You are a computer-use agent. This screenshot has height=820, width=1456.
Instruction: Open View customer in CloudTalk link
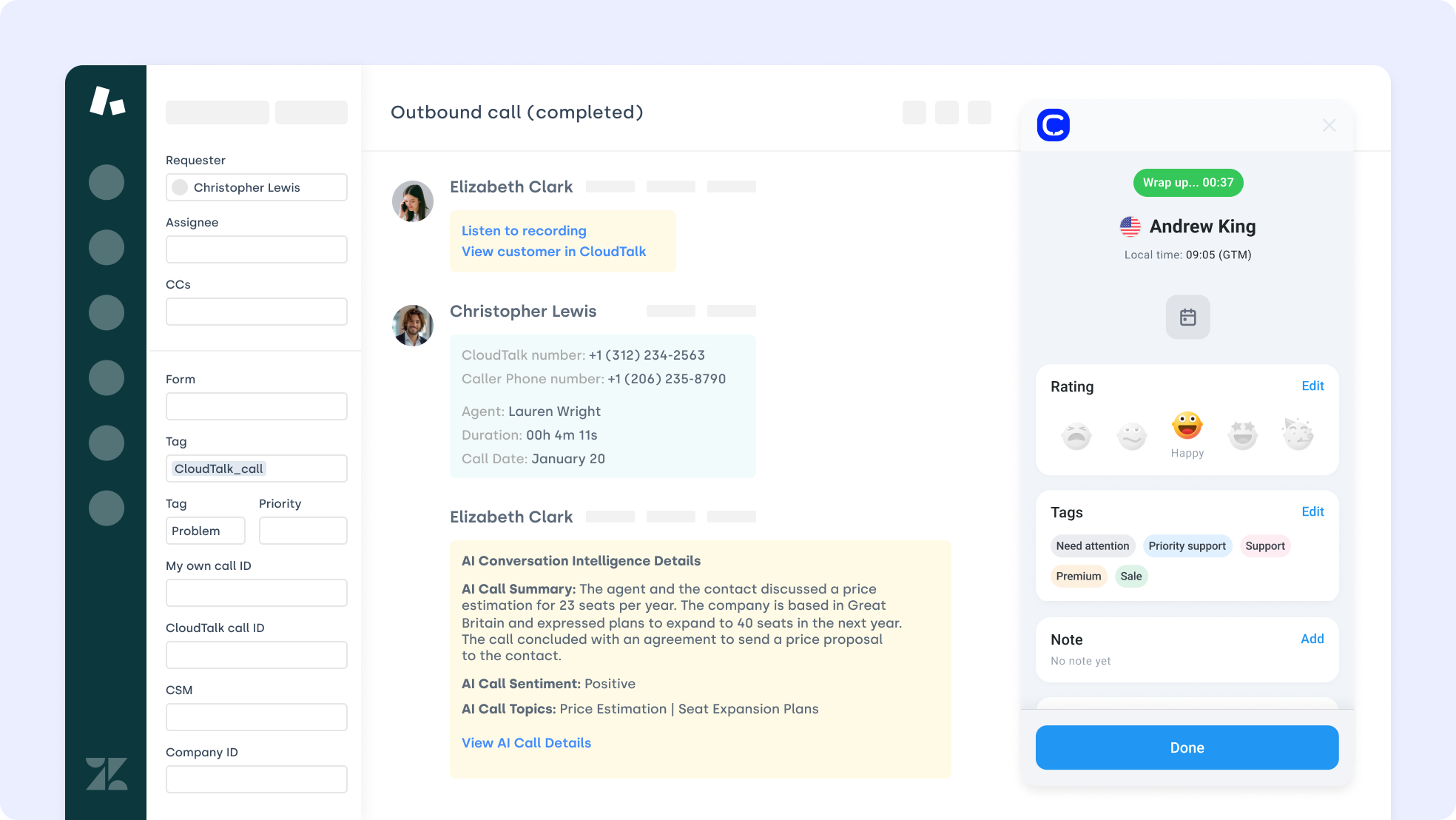tap(553, 252)
